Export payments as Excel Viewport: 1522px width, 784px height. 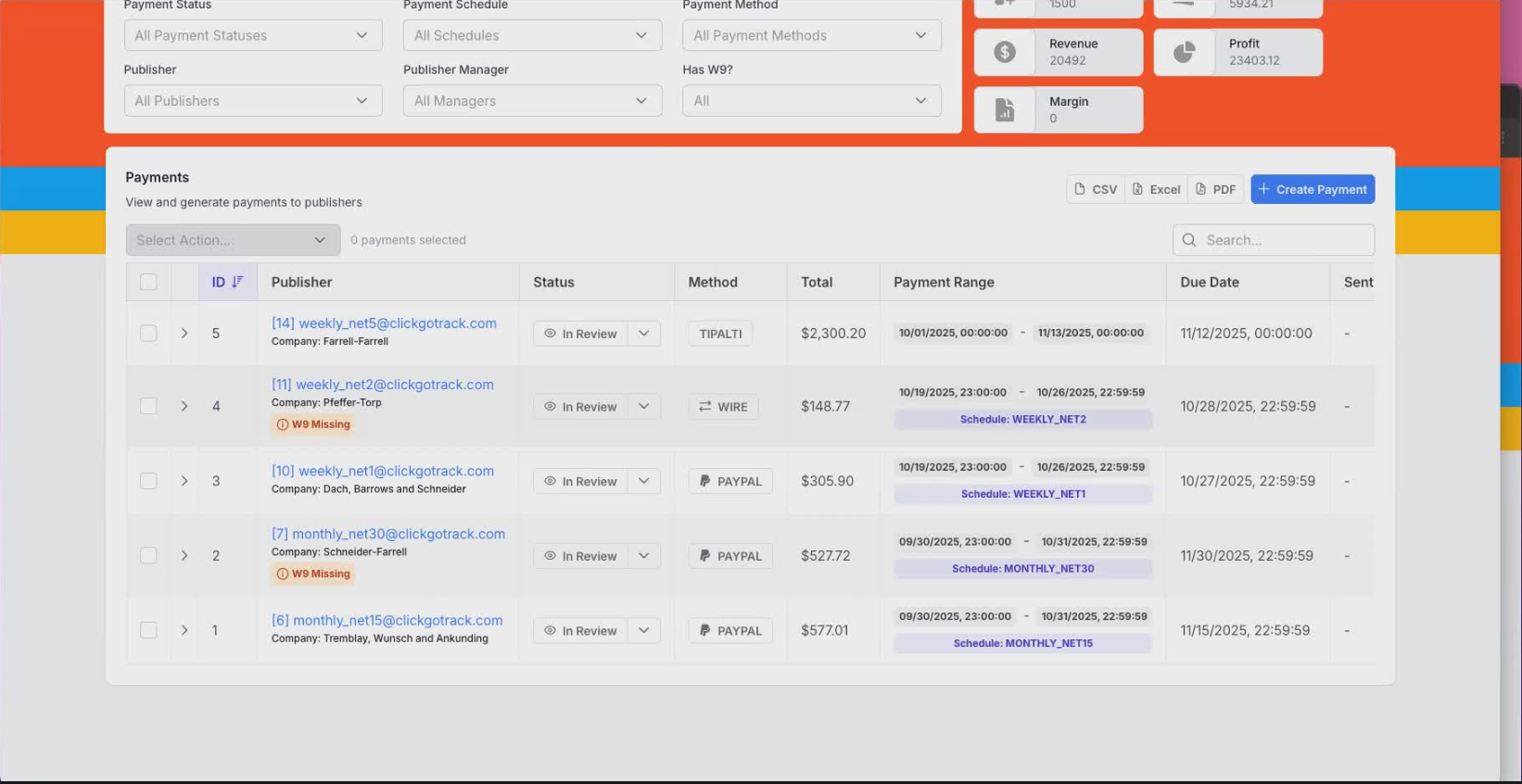point(1156,189)
